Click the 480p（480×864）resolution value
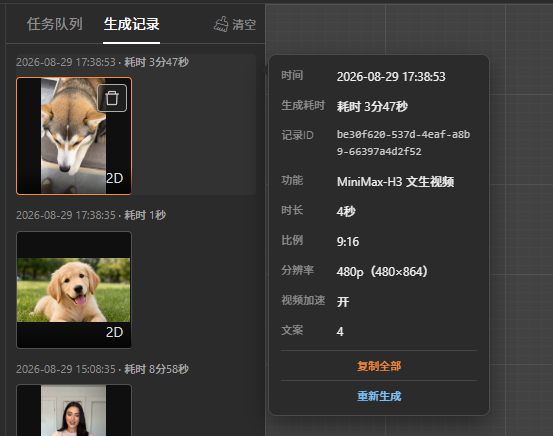 [x=382, y=272]
